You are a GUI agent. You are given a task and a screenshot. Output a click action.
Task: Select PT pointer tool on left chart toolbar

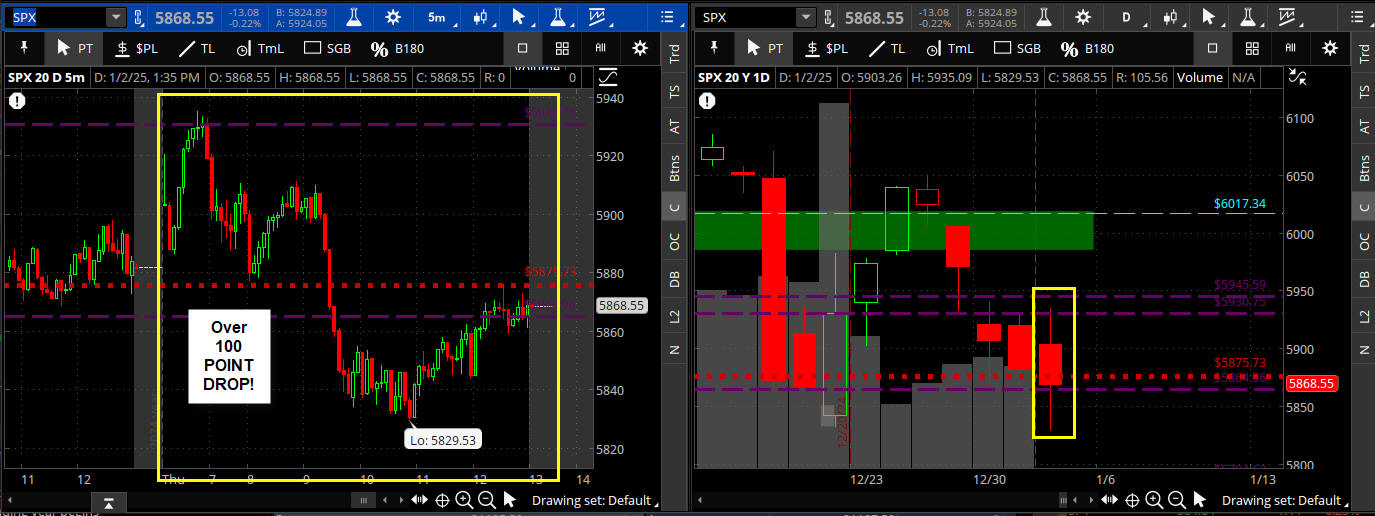(x=74, y=48)
